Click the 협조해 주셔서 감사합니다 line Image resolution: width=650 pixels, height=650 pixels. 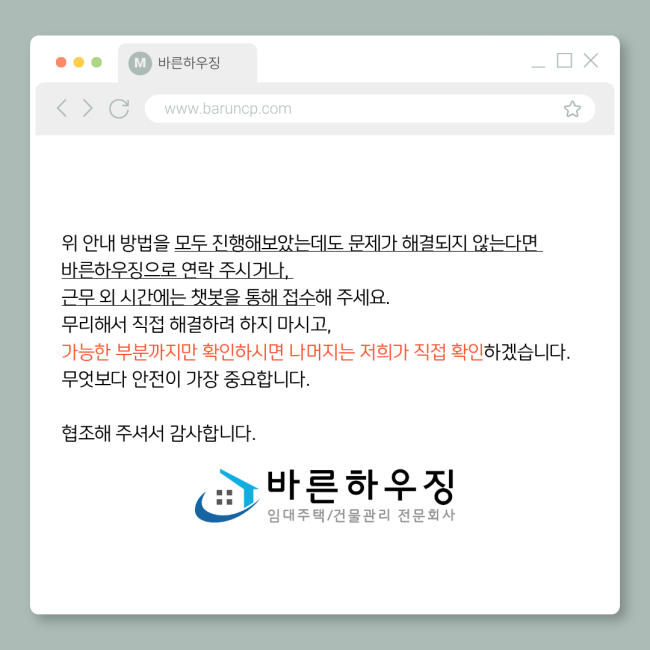[158, 433]
